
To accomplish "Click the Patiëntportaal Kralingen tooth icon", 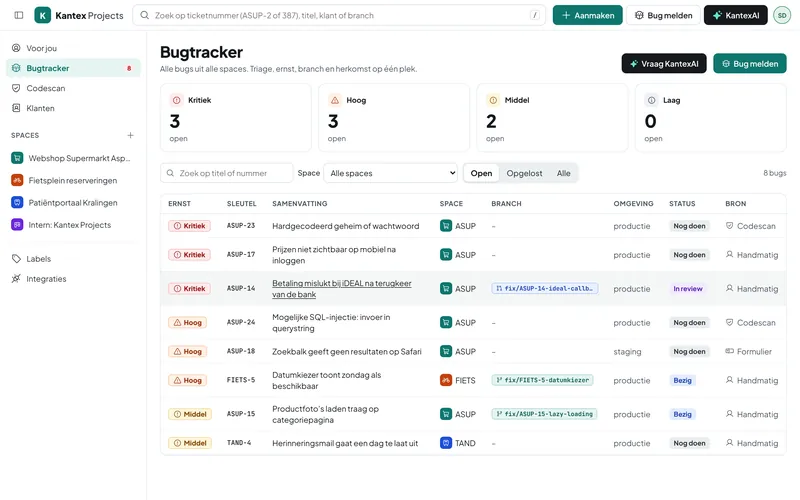I will click(17, 203).
